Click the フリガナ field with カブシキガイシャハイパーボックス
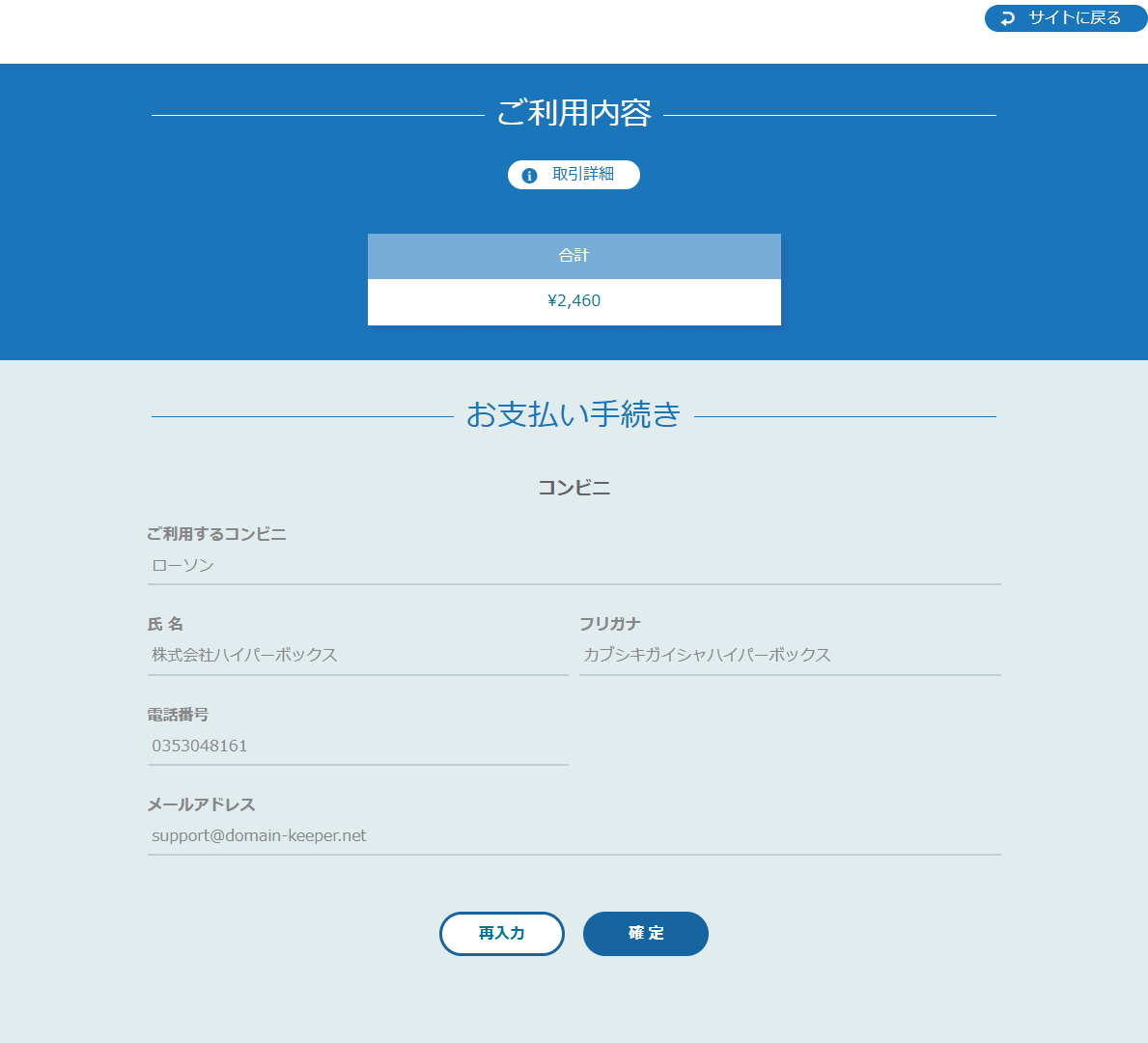1148x1043 pixels. 789,656
